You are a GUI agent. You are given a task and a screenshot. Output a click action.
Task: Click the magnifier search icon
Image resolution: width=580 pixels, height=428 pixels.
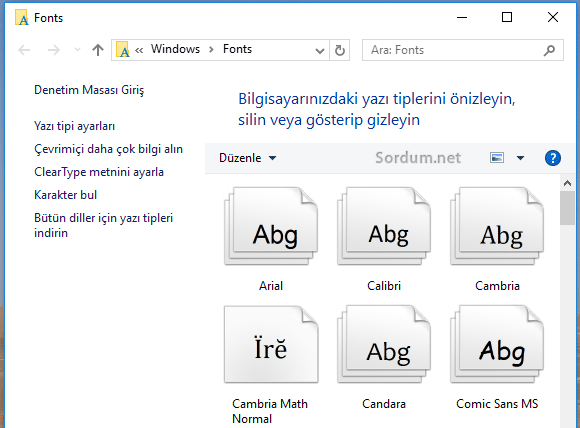coord(549,50)
